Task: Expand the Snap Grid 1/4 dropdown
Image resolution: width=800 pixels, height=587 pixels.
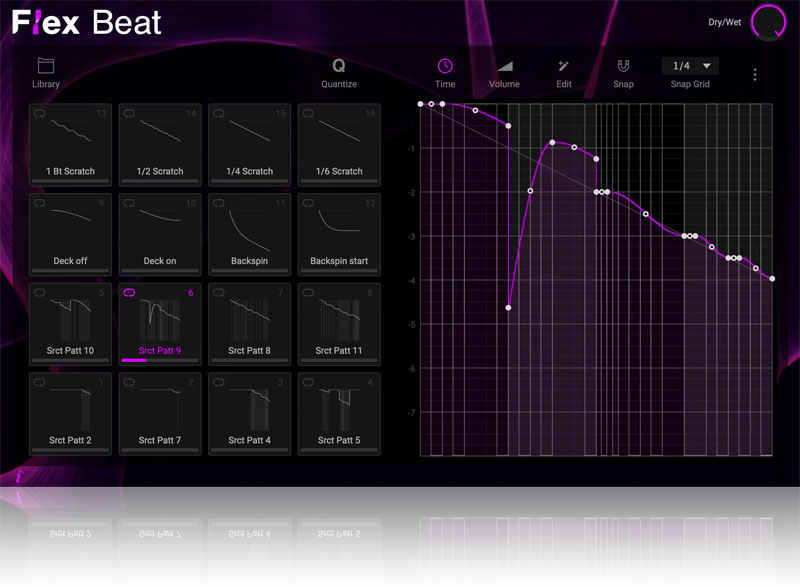Action: 690,66
